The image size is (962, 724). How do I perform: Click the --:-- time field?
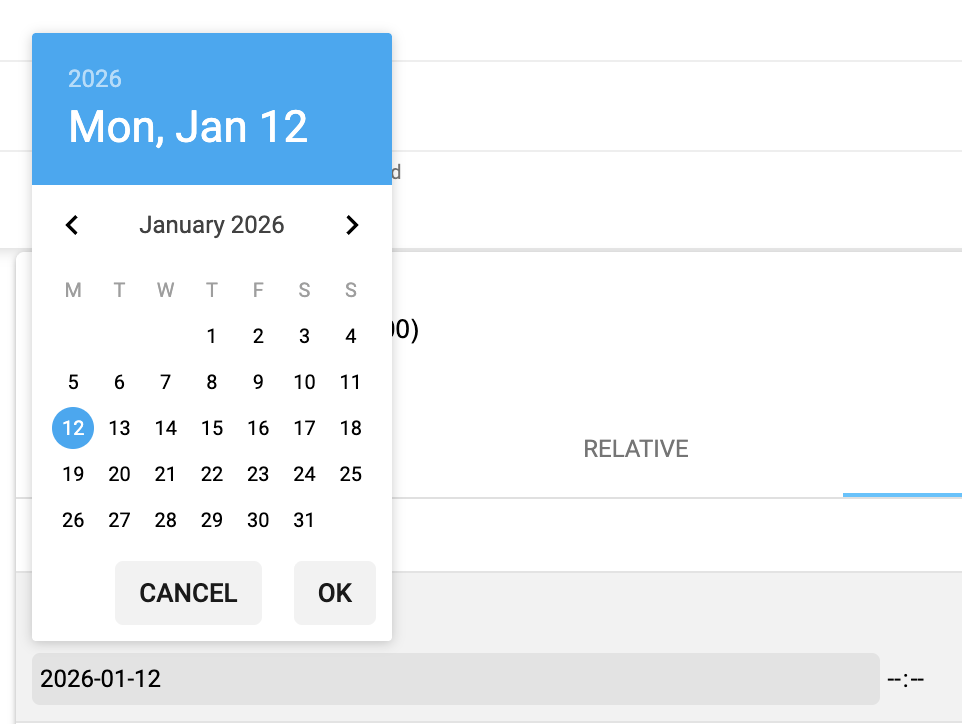coord(906,679)
